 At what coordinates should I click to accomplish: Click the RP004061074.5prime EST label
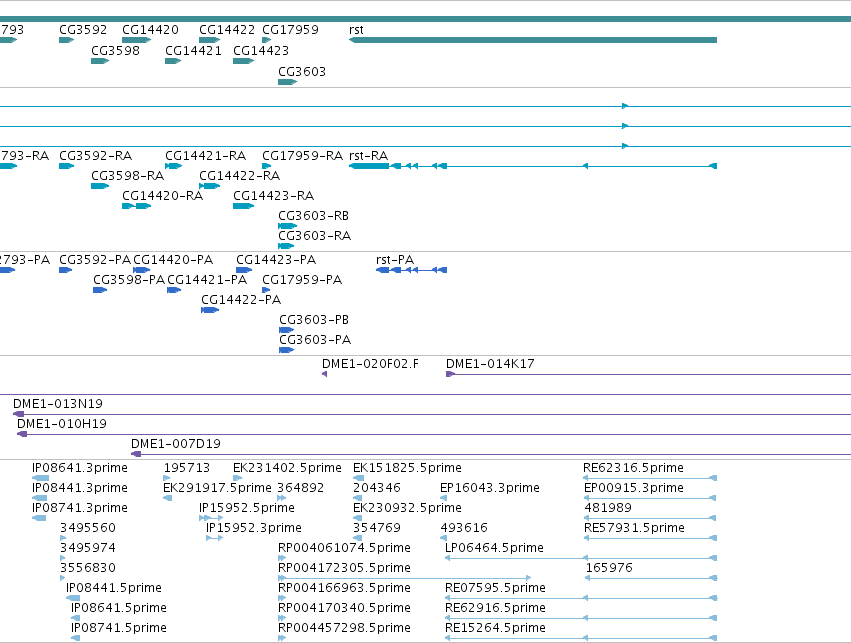coord(344,549)
